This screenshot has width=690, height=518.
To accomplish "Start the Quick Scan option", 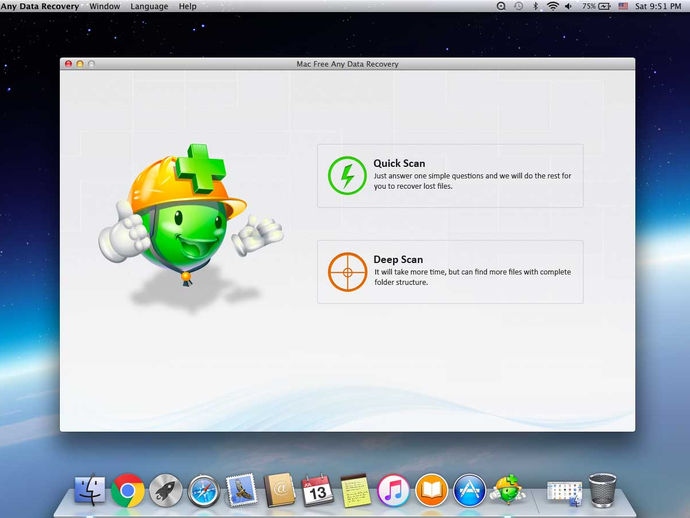I will 450,176.
